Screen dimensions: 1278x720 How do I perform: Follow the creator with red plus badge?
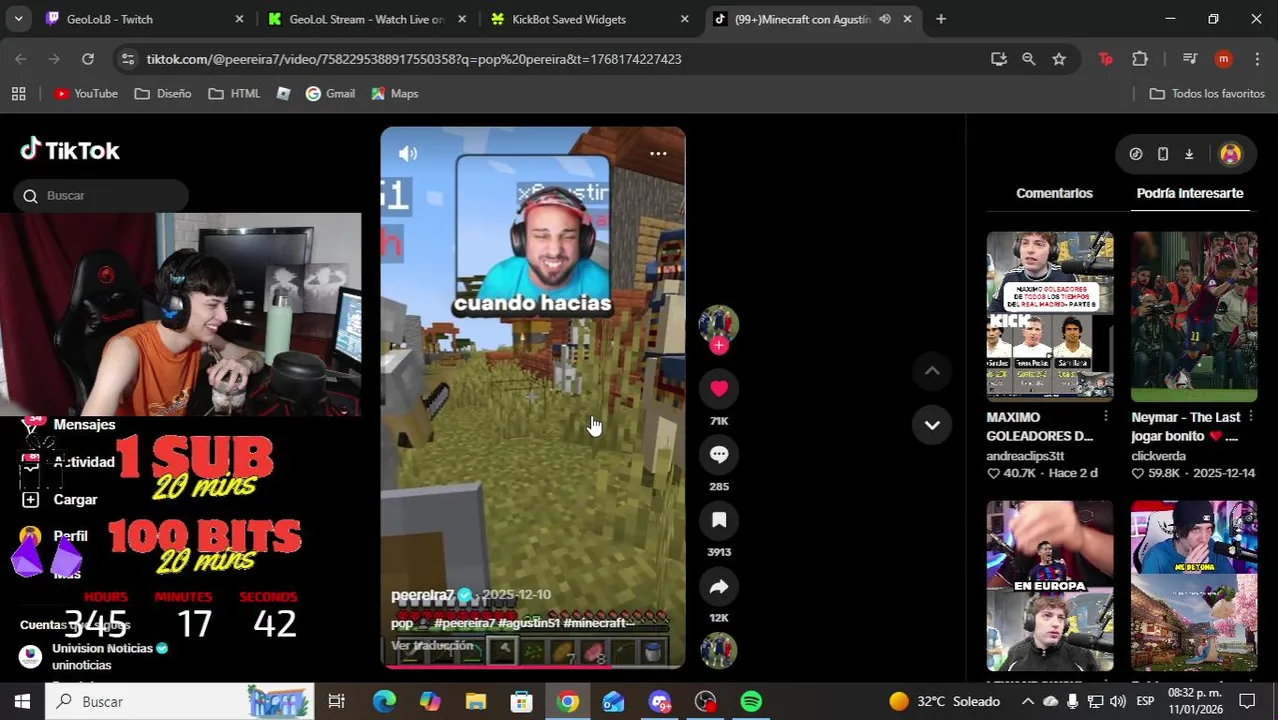[719, 345]
